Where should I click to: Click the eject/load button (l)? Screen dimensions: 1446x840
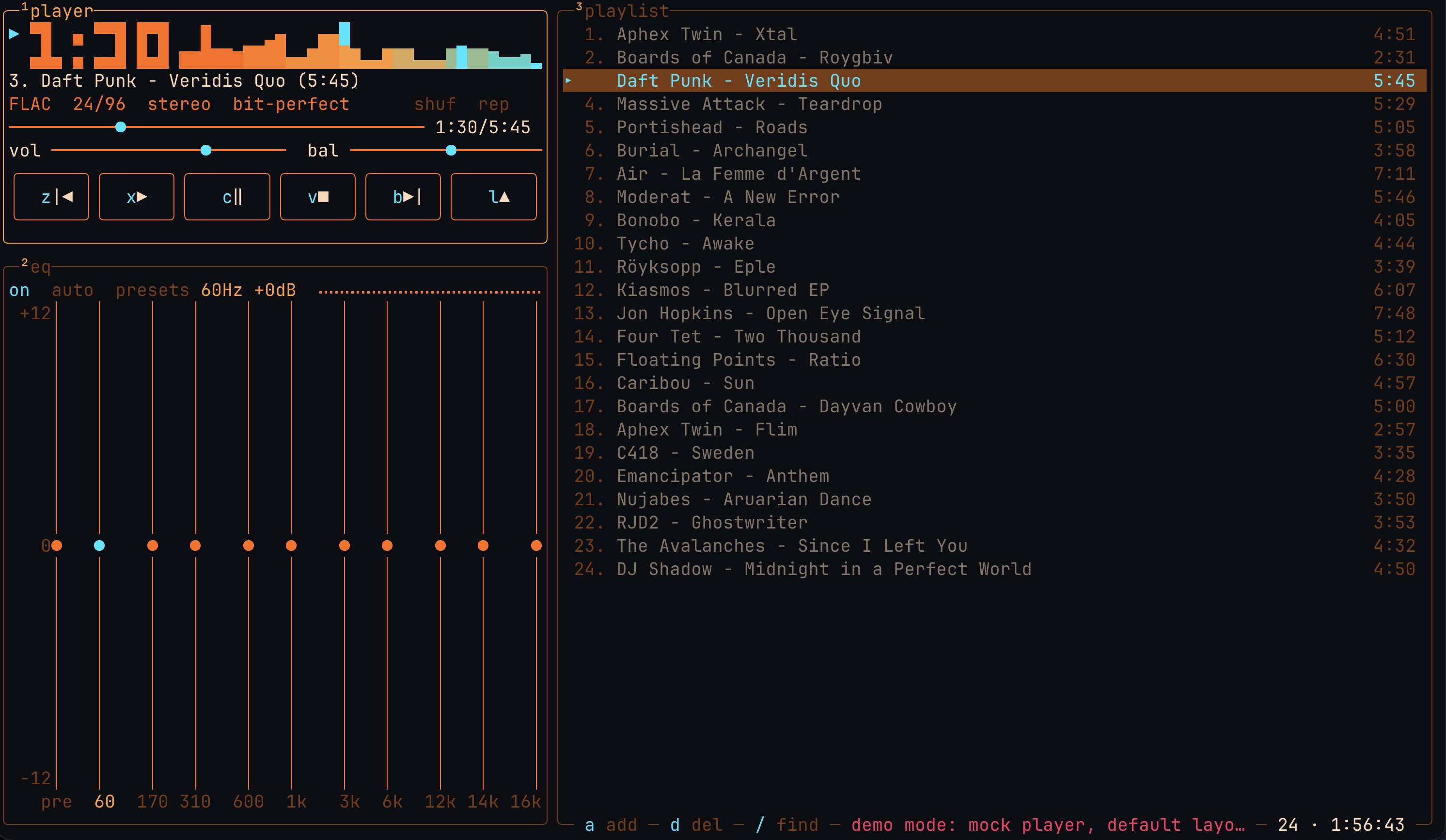[x=494, y=197]
